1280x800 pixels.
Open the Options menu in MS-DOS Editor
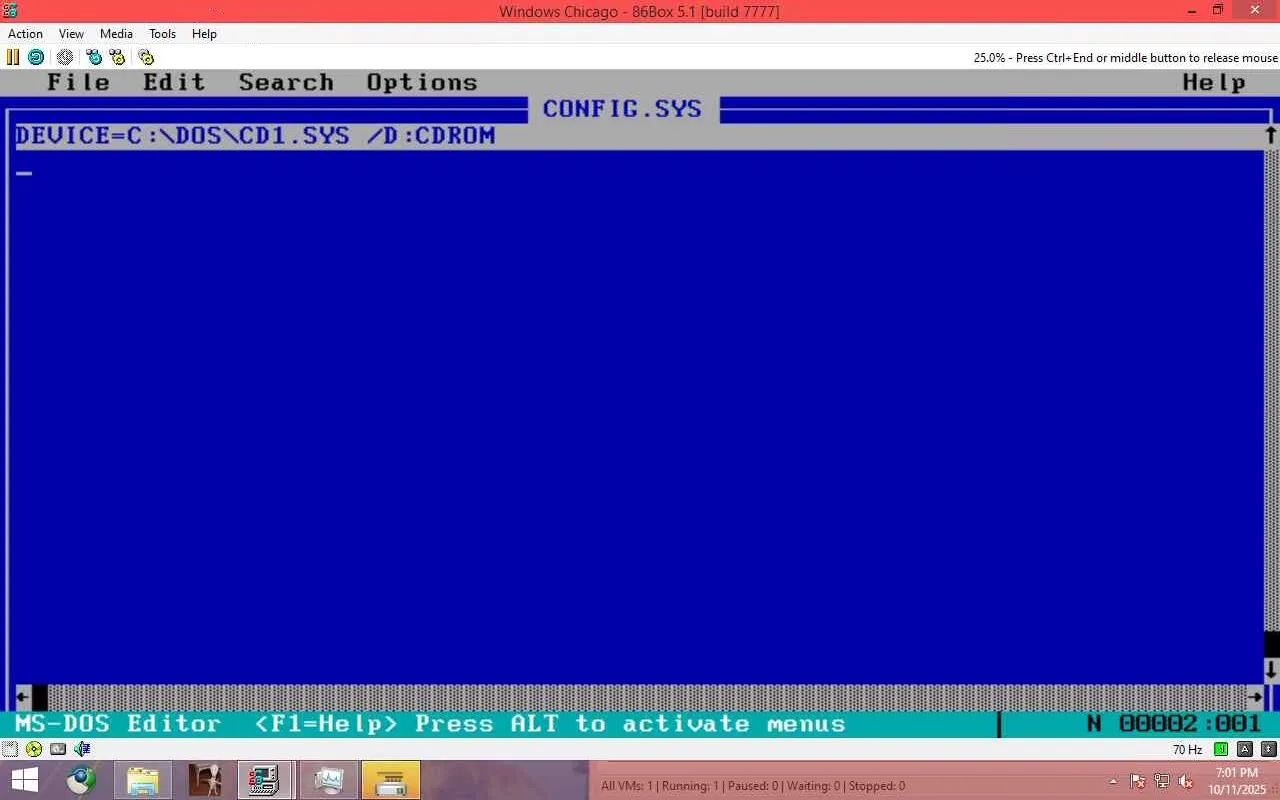[x=422, y=83]
